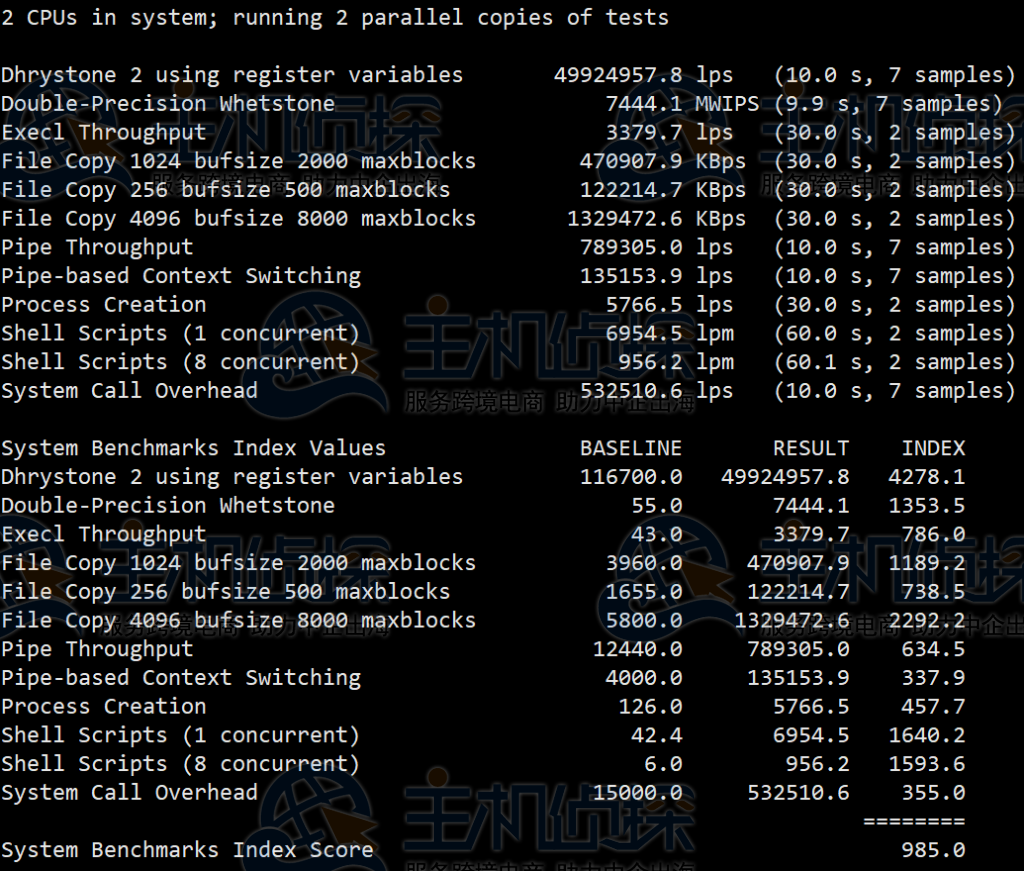Click the INDEX column header
1024x871 pixels.
[x=933, y=447]
